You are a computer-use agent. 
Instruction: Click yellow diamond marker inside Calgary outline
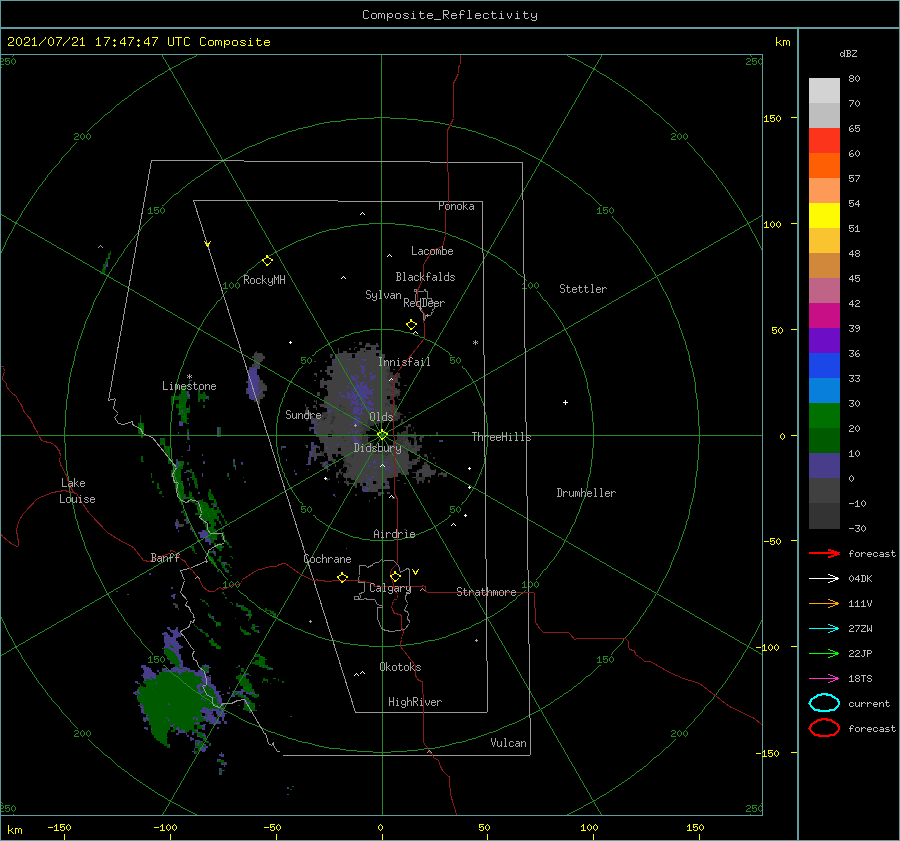(395, 576)
